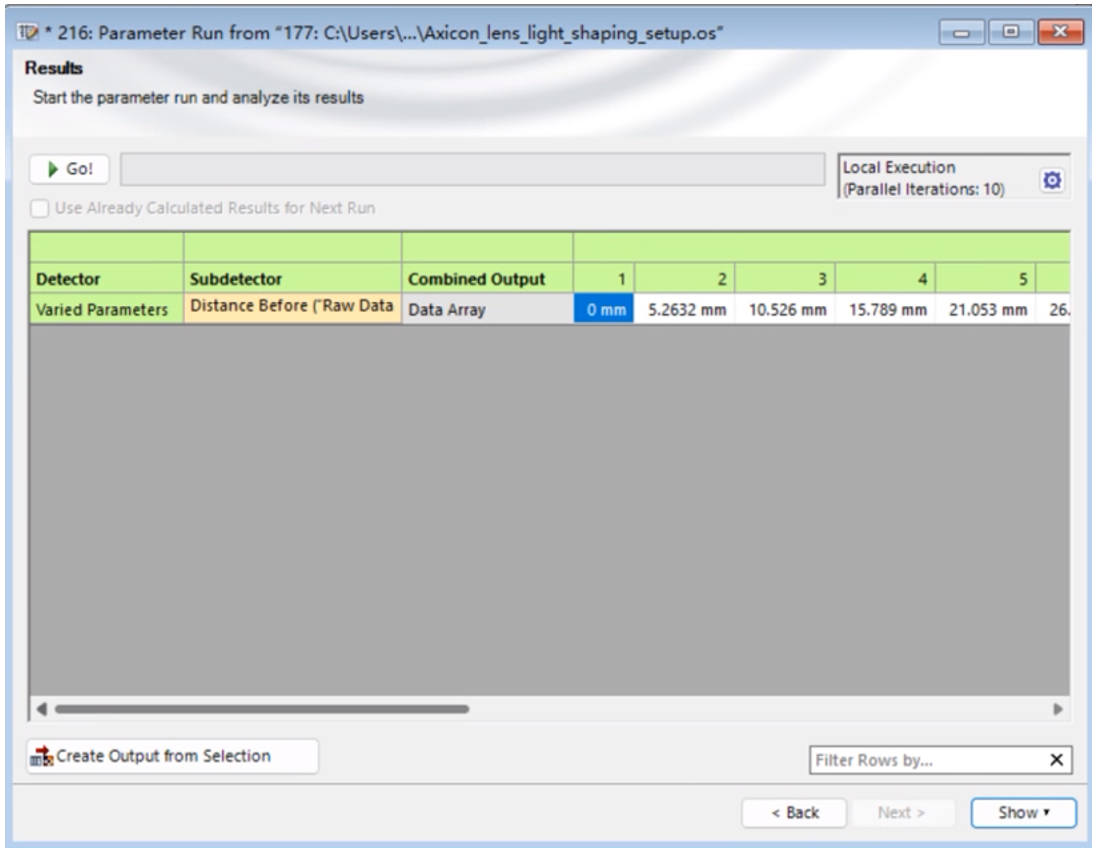1095x853 pixels.
Task: Open the Show dropdown button
Action: point(1023,813)
